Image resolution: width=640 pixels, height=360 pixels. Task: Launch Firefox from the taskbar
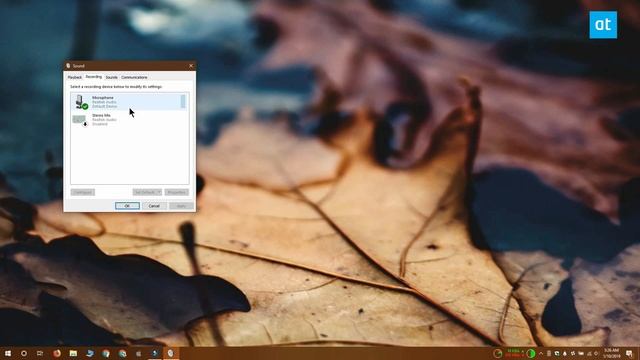click(x=57, y=353)
